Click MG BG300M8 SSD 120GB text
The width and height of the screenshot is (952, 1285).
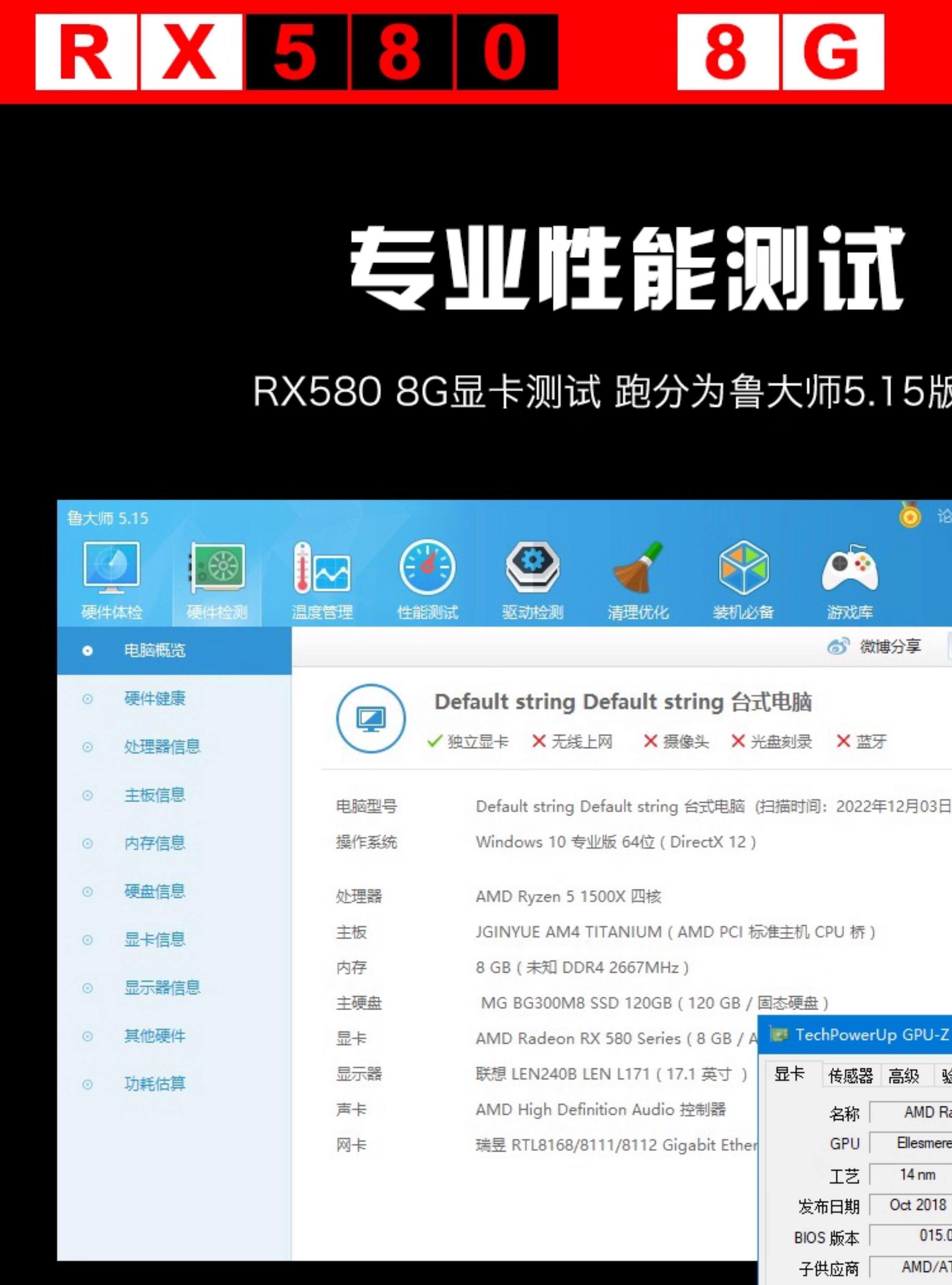(654, 1003)
